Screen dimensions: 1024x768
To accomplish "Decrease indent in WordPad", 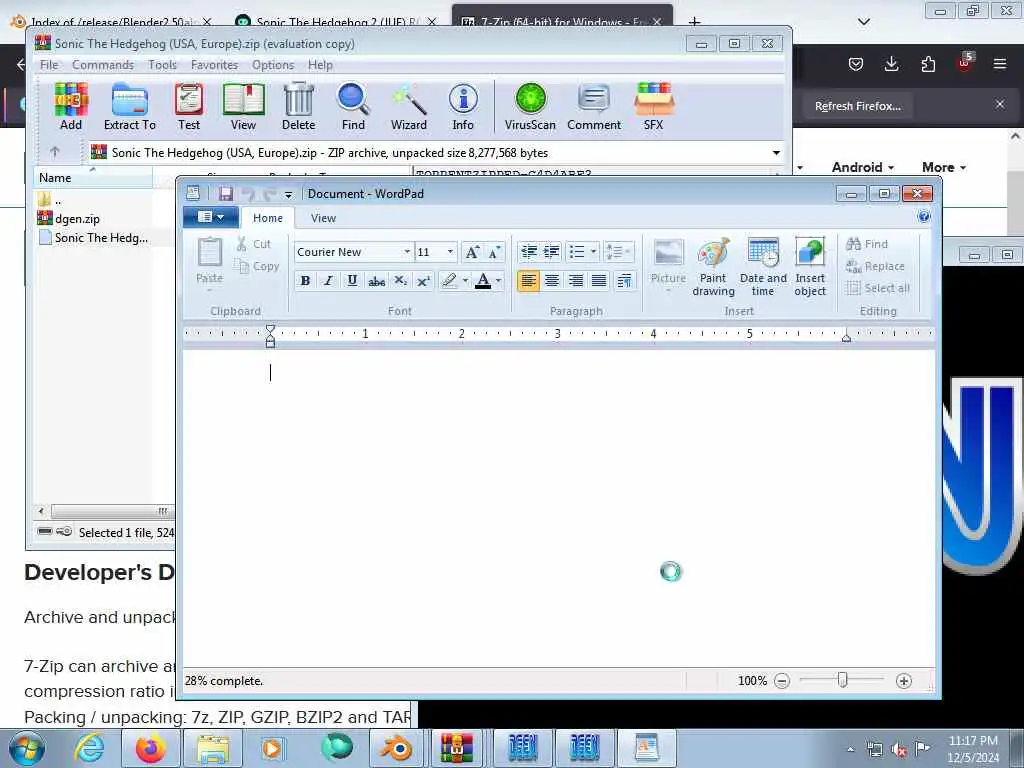I will [528, 252].
